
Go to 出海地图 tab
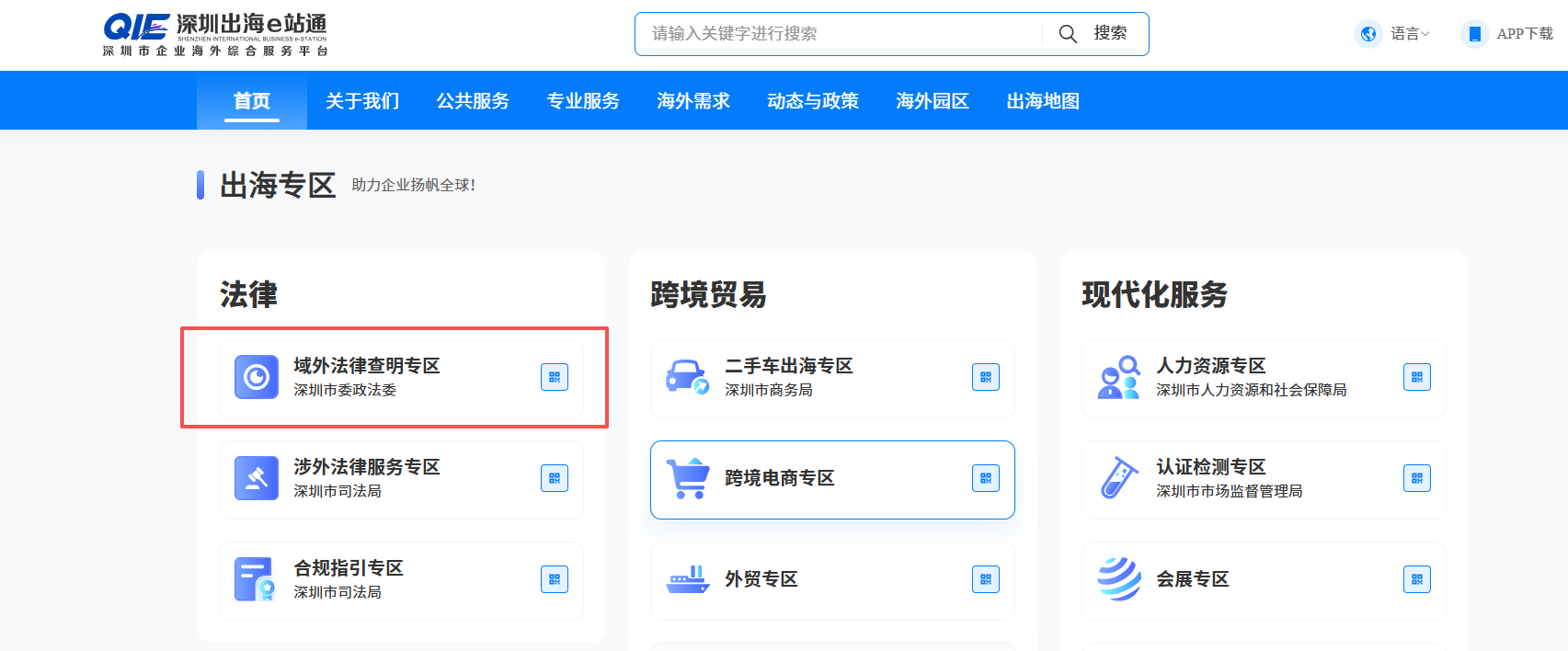[1043, 101]
